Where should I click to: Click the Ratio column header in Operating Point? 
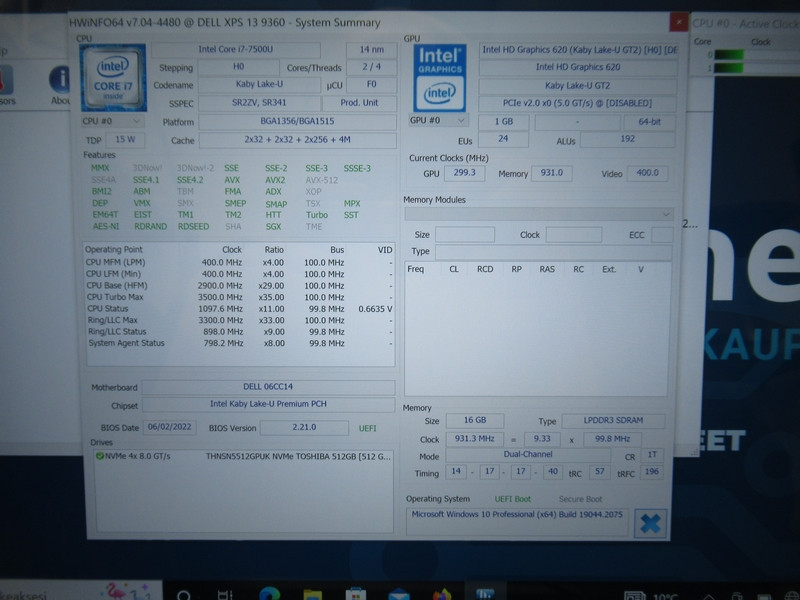coord(274,249)
